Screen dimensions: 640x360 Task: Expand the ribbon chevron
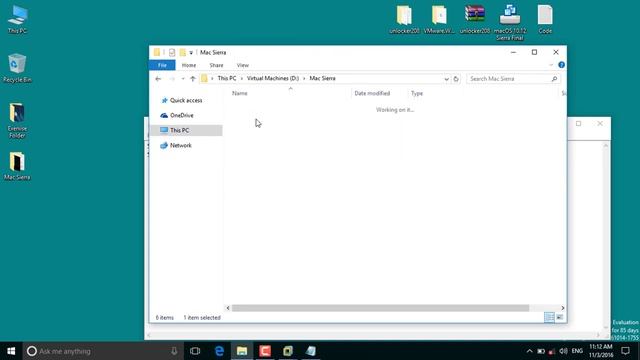[551, 65]
